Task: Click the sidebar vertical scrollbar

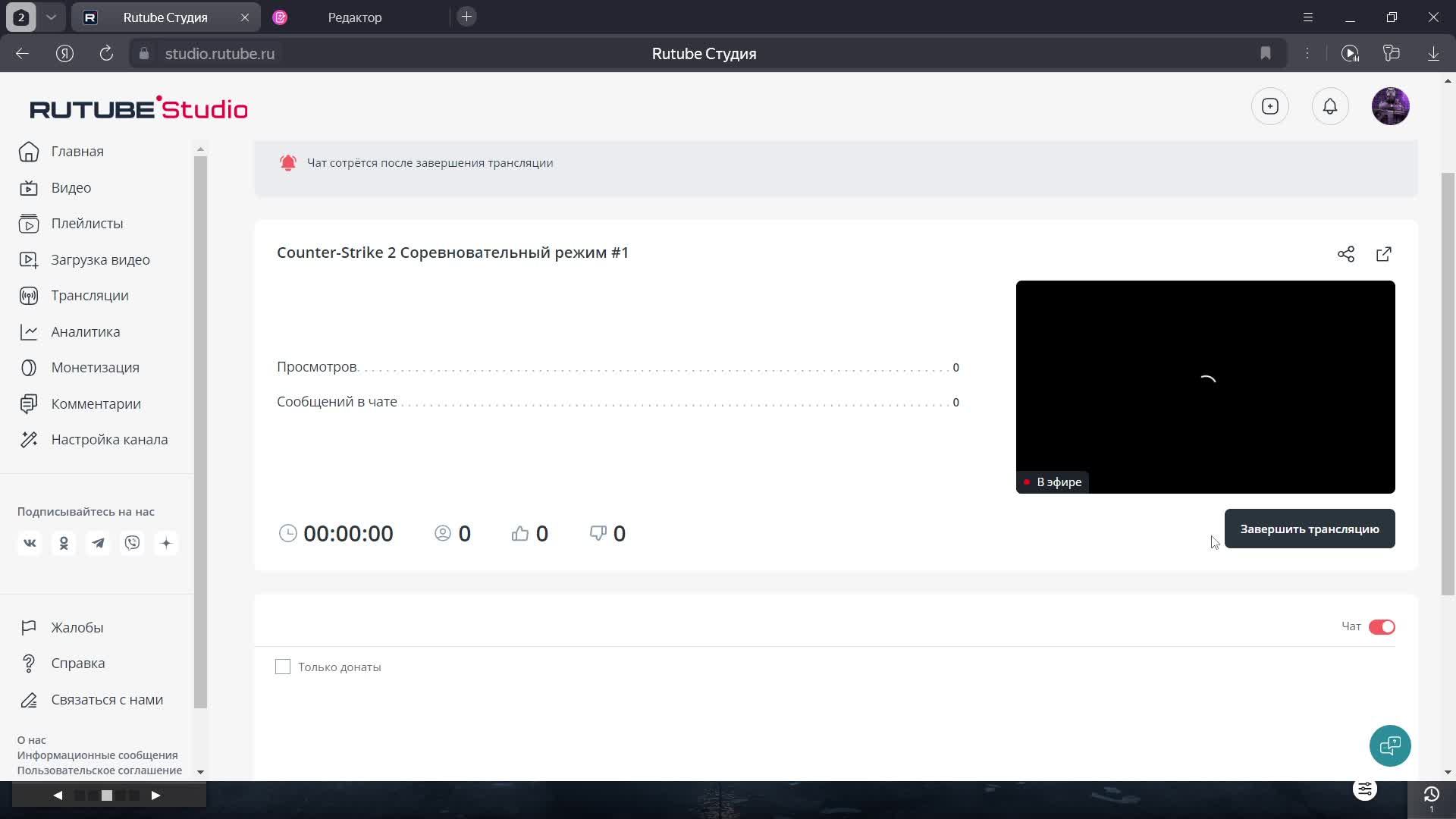Action: click(200, 432)
